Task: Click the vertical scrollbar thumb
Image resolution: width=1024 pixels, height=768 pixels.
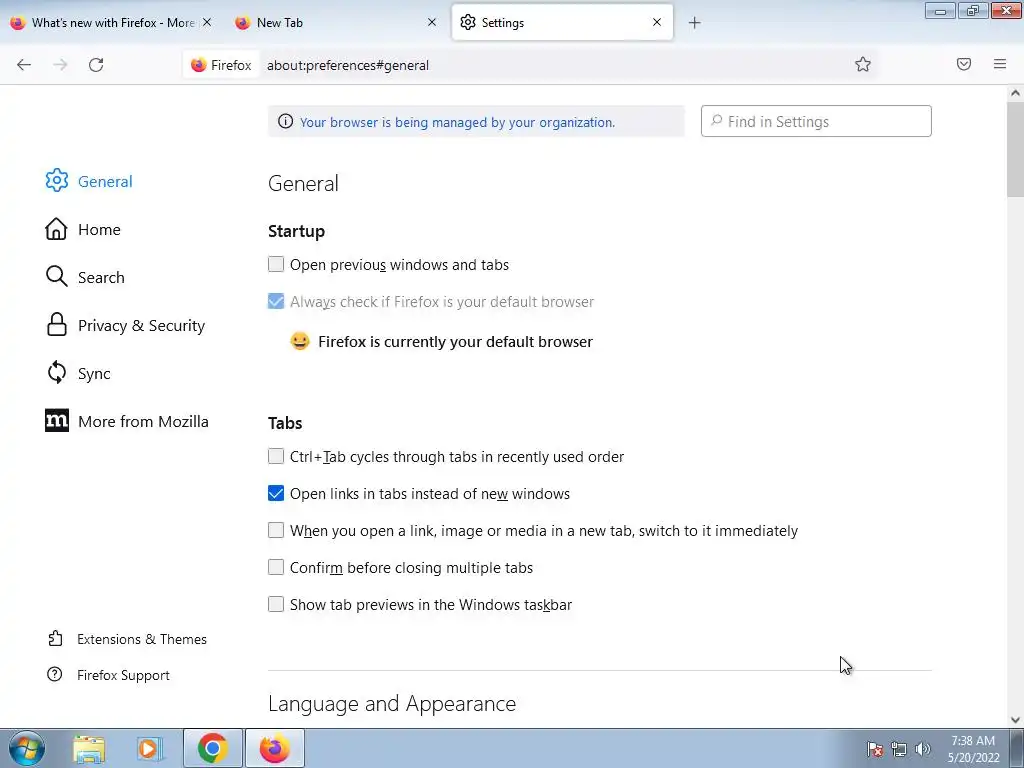Action: click(1015, 150)
